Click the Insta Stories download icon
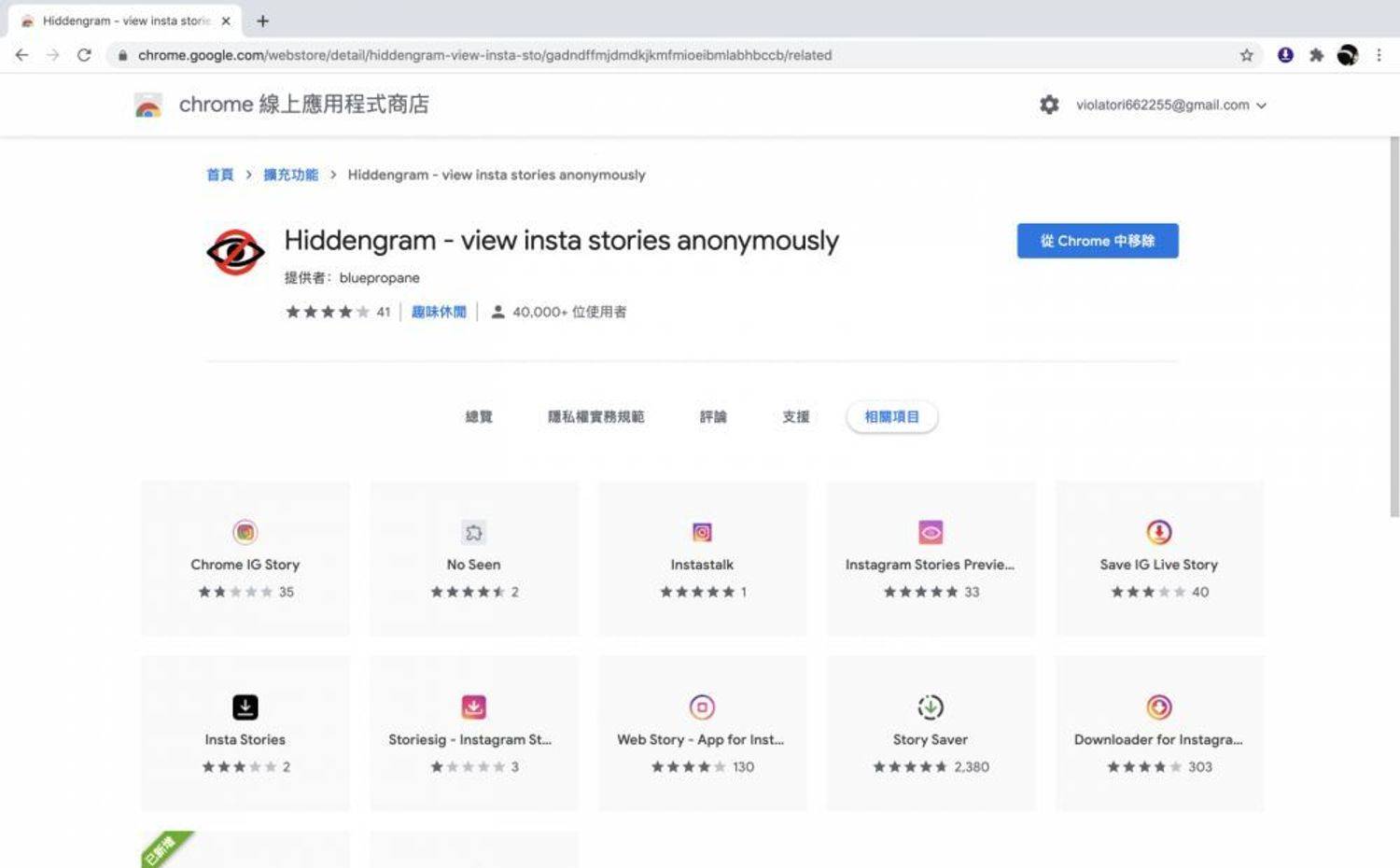The image size is (1400, 868). click(x=245, y=707)
